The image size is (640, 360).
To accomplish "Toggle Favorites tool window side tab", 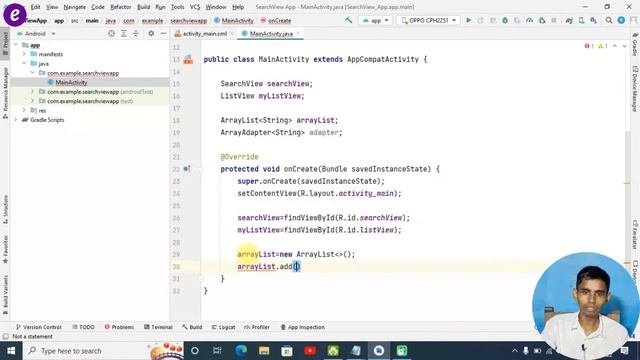I will click(x=5, y=249).
